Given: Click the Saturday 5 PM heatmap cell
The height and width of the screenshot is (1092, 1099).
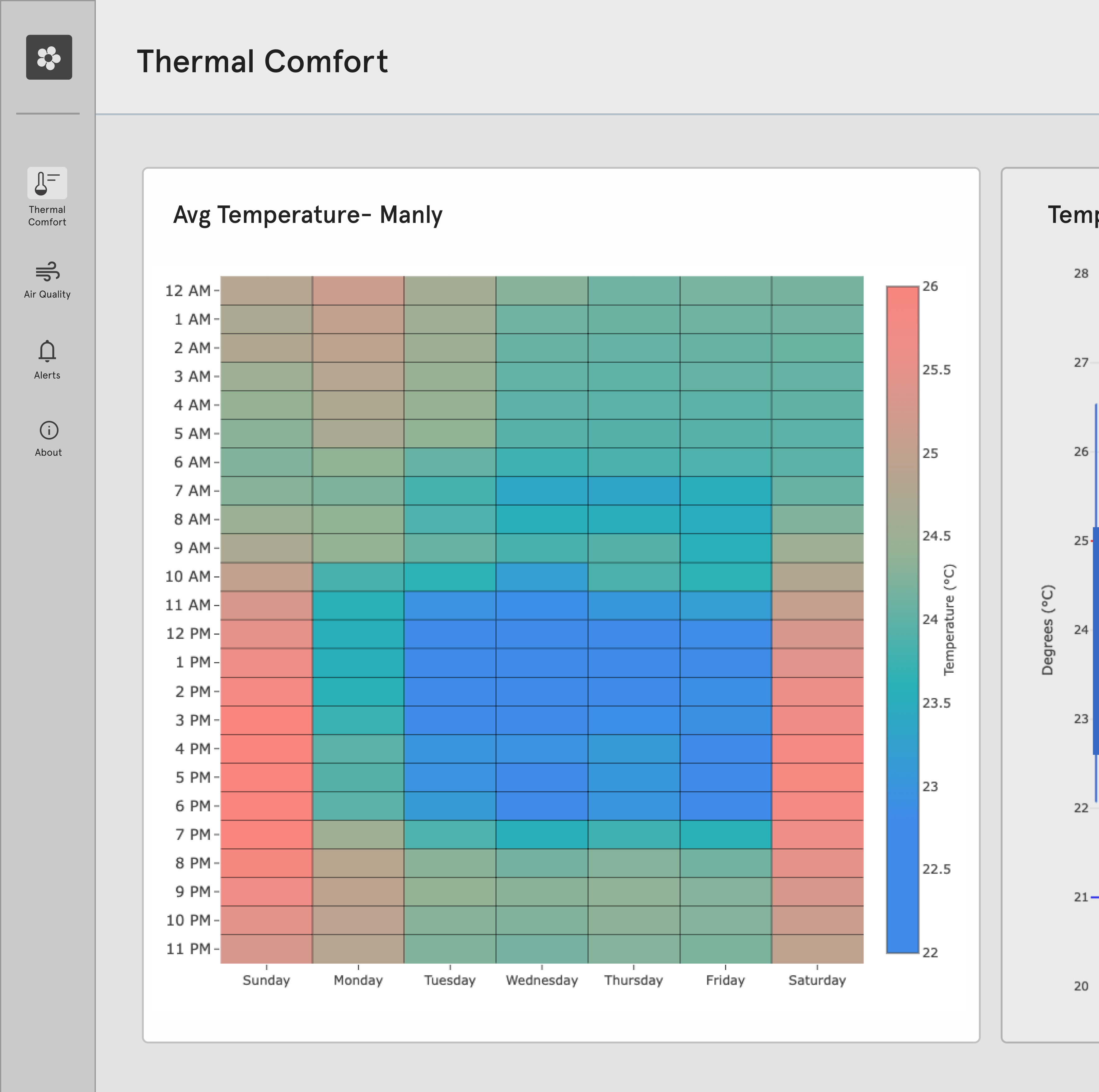Looking at the screenshot, I should point(817,777).
